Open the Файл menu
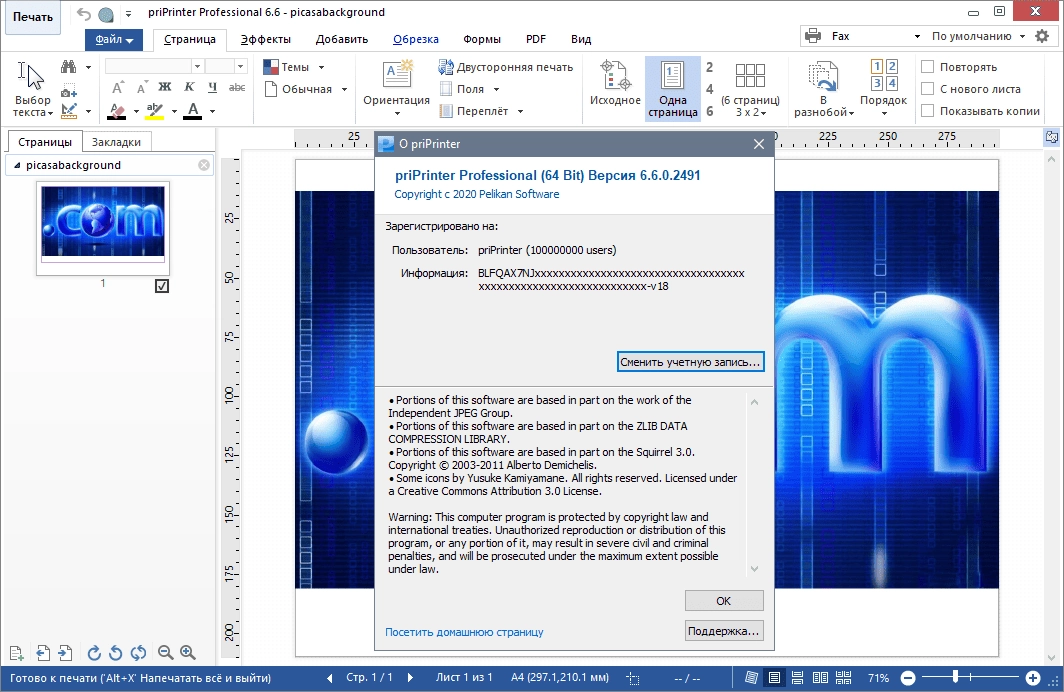Image resolution: width=1064 pixels, height=692 pixels. pos(113,39)
